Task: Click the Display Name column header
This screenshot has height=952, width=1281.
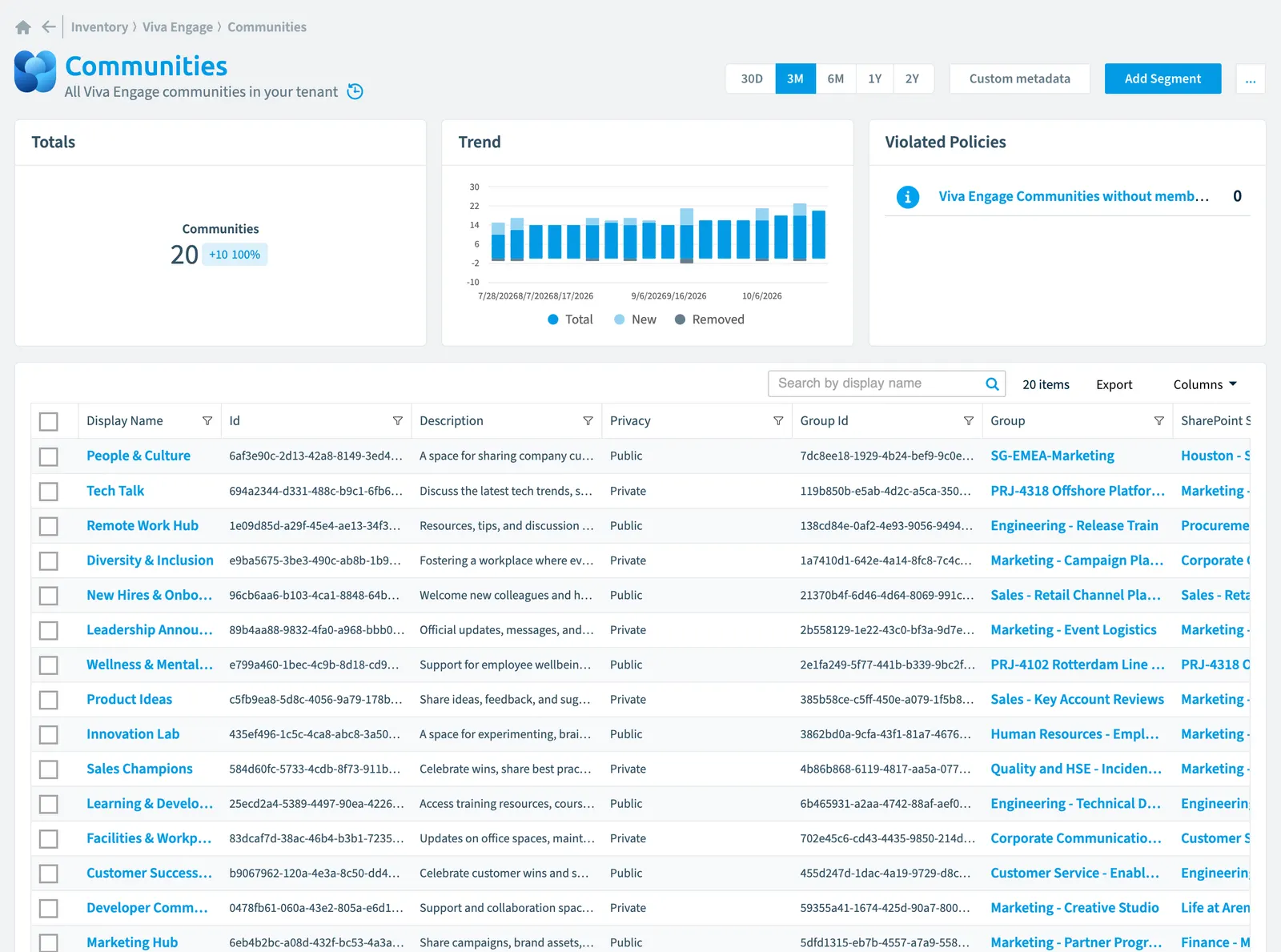Action: [x=125, y=421]
